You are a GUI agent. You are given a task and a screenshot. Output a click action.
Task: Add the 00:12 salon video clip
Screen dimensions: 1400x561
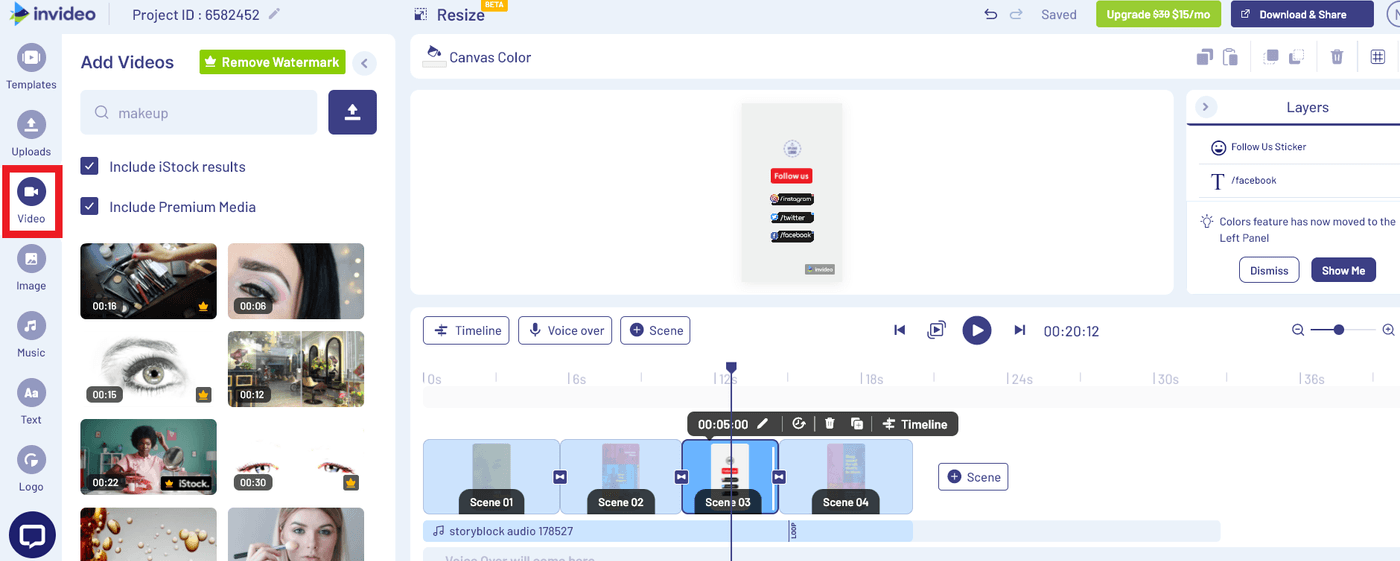pyautogui.click(x=296, y=369)
